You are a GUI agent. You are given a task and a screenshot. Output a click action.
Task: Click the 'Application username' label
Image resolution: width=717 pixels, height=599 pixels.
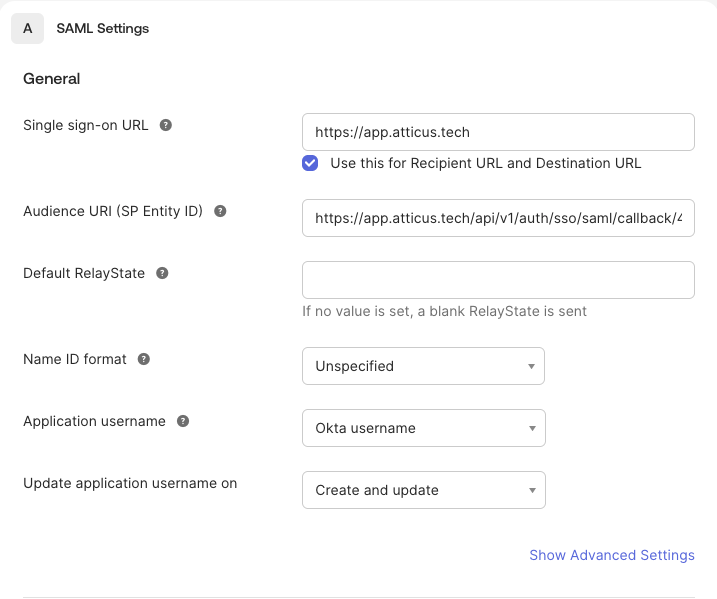[x=95, y=421]
